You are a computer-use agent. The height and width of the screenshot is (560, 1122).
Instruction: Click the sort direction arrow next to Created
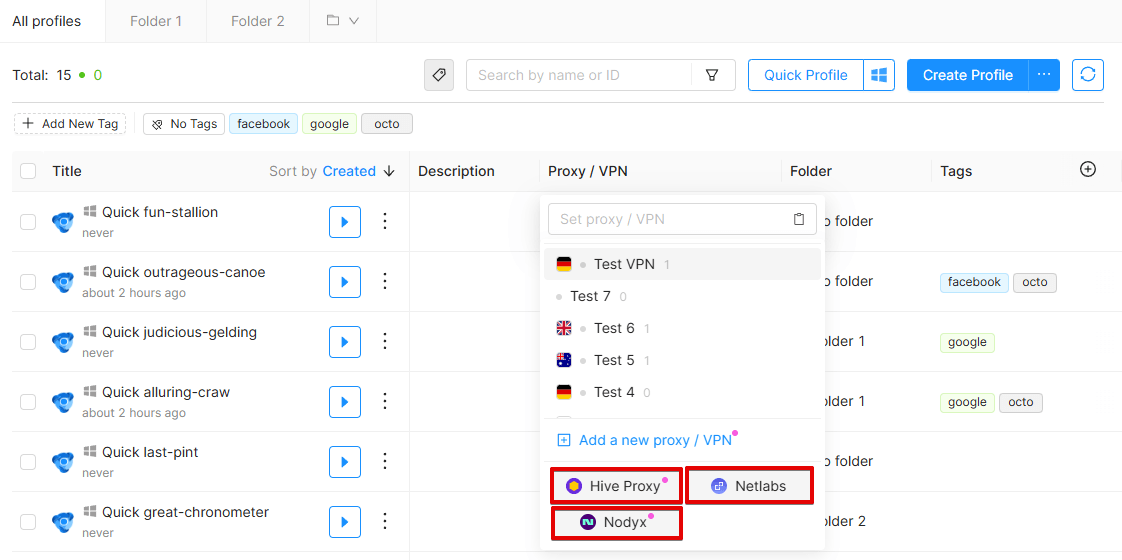tap(389, 171)
